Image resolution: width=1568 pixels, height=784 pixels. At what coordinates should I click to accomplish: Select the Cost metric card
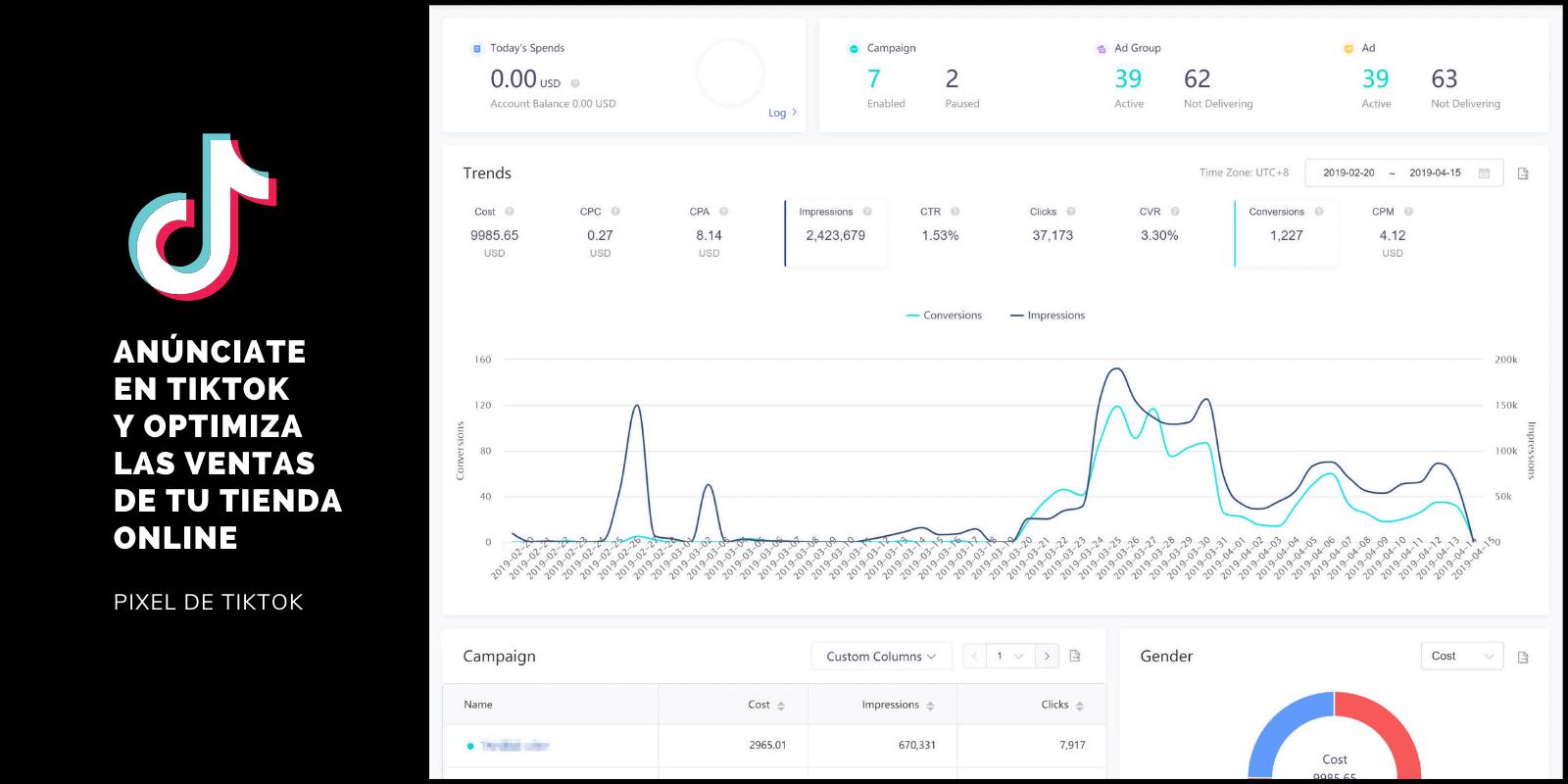coord(495,233)
